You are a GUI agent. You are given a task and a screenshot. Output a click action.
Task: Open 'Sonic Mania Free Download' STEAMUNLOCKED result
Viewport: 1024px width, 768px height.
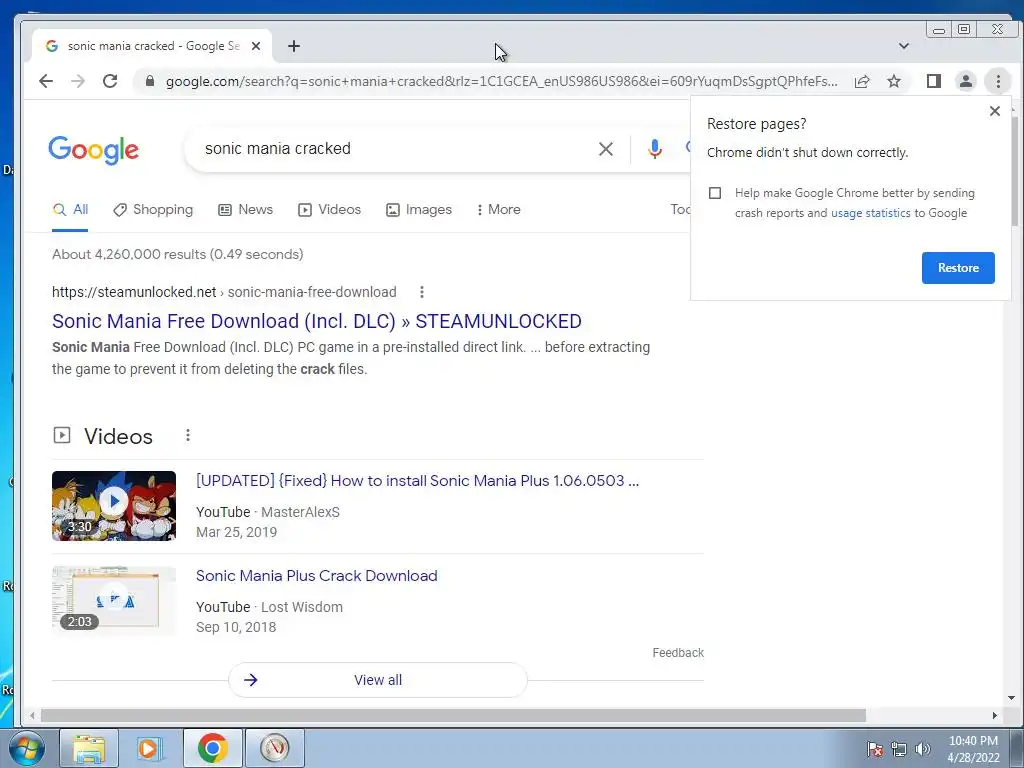317,321
